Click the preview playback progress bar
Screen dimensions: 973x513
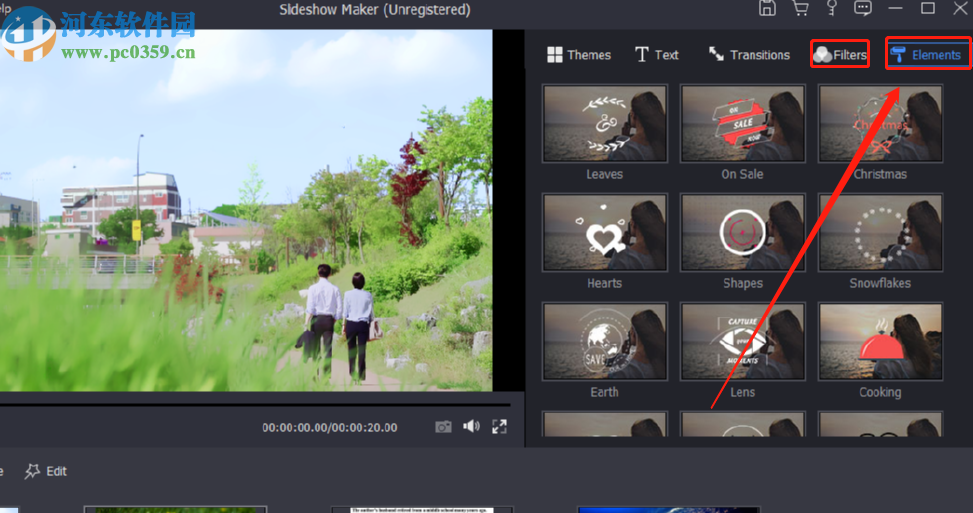tap(255, 405)
